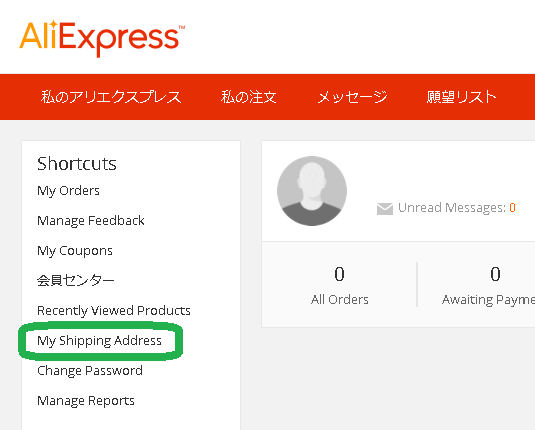View All Orders count
The image size is (535, 430).
(x=339, y=286)
